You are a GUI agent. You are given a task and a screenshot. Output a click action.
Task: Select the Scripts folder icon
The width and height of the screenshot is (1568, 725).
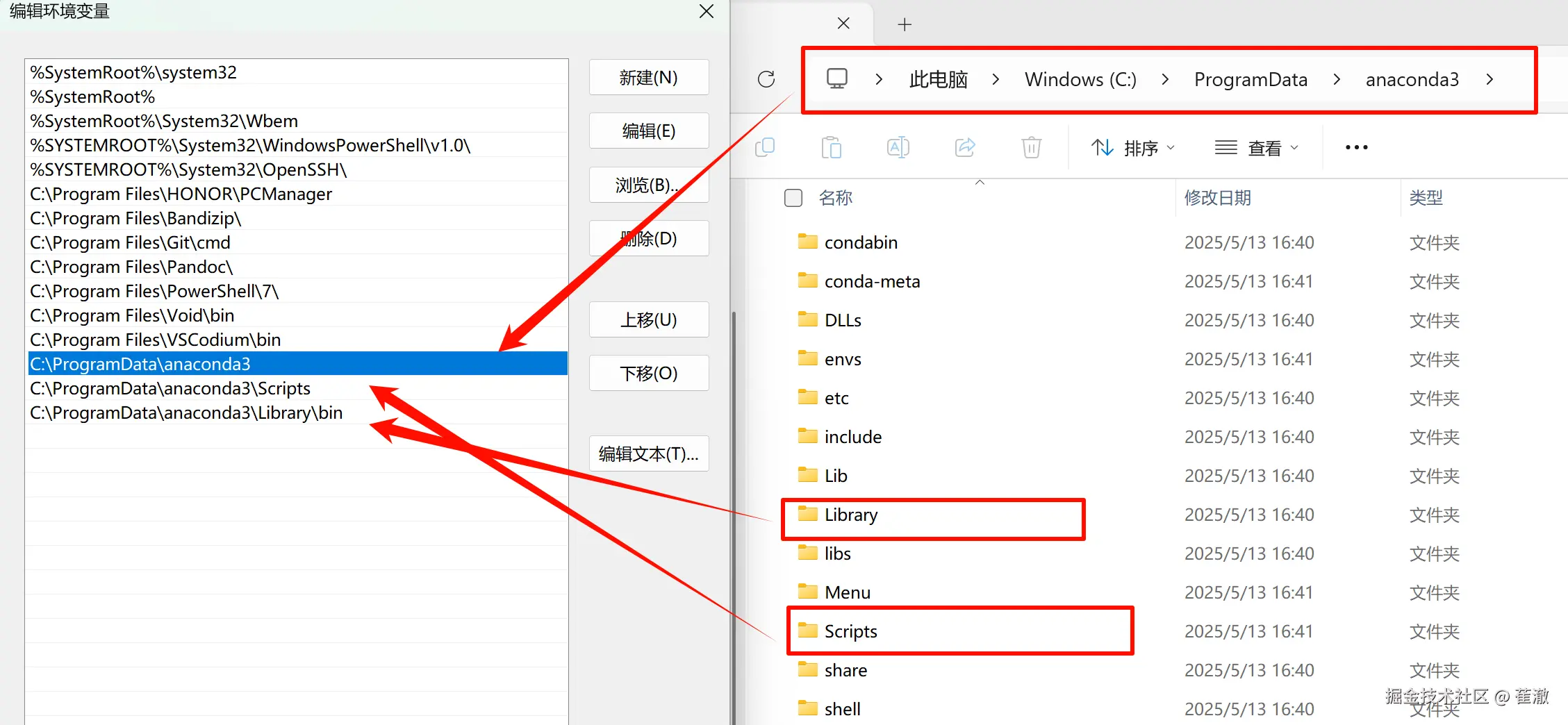pyautogui.click(x=807, y=631)
